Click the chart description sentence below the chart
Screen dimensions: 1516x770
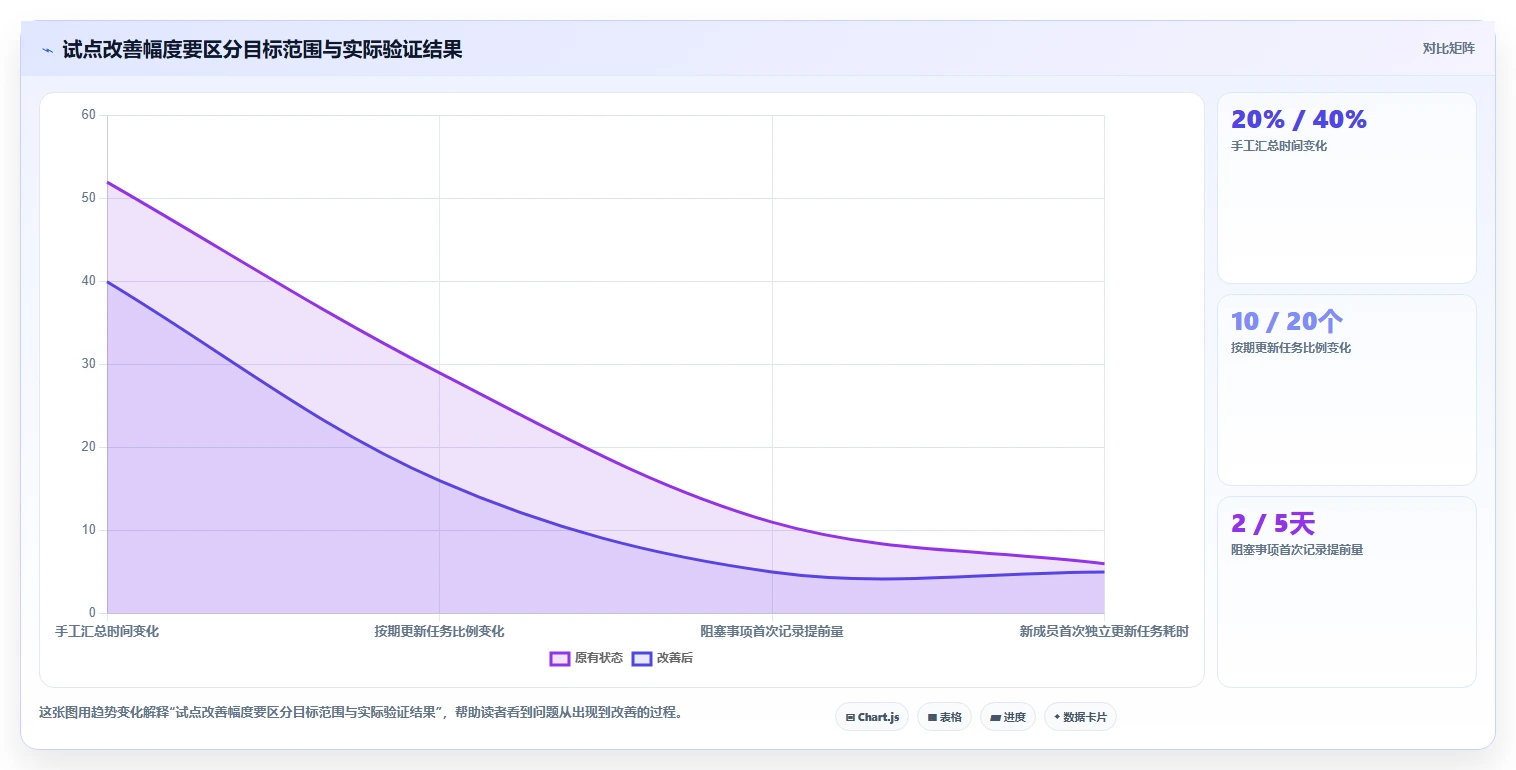(x=360, y=713)
